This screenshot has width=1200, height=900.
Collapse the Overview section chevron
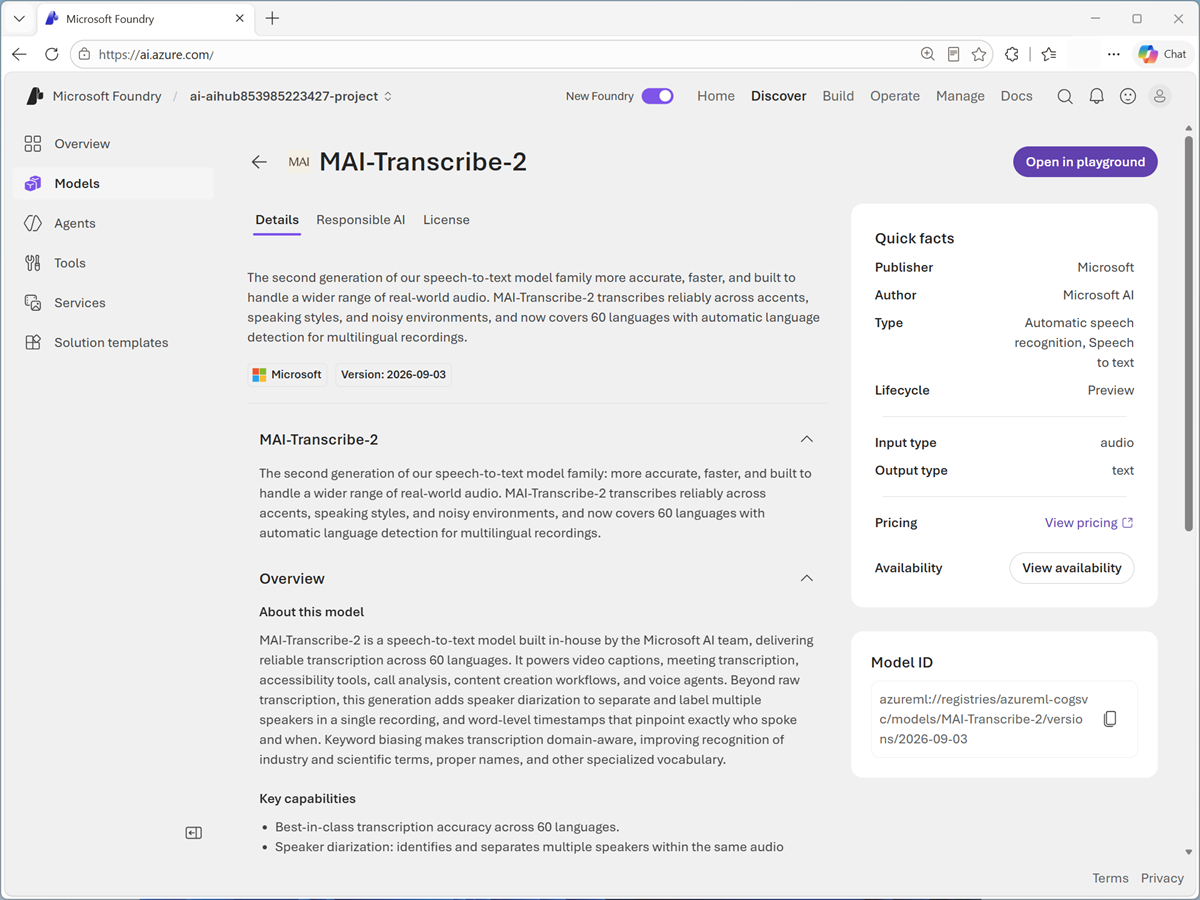[807, 578]
